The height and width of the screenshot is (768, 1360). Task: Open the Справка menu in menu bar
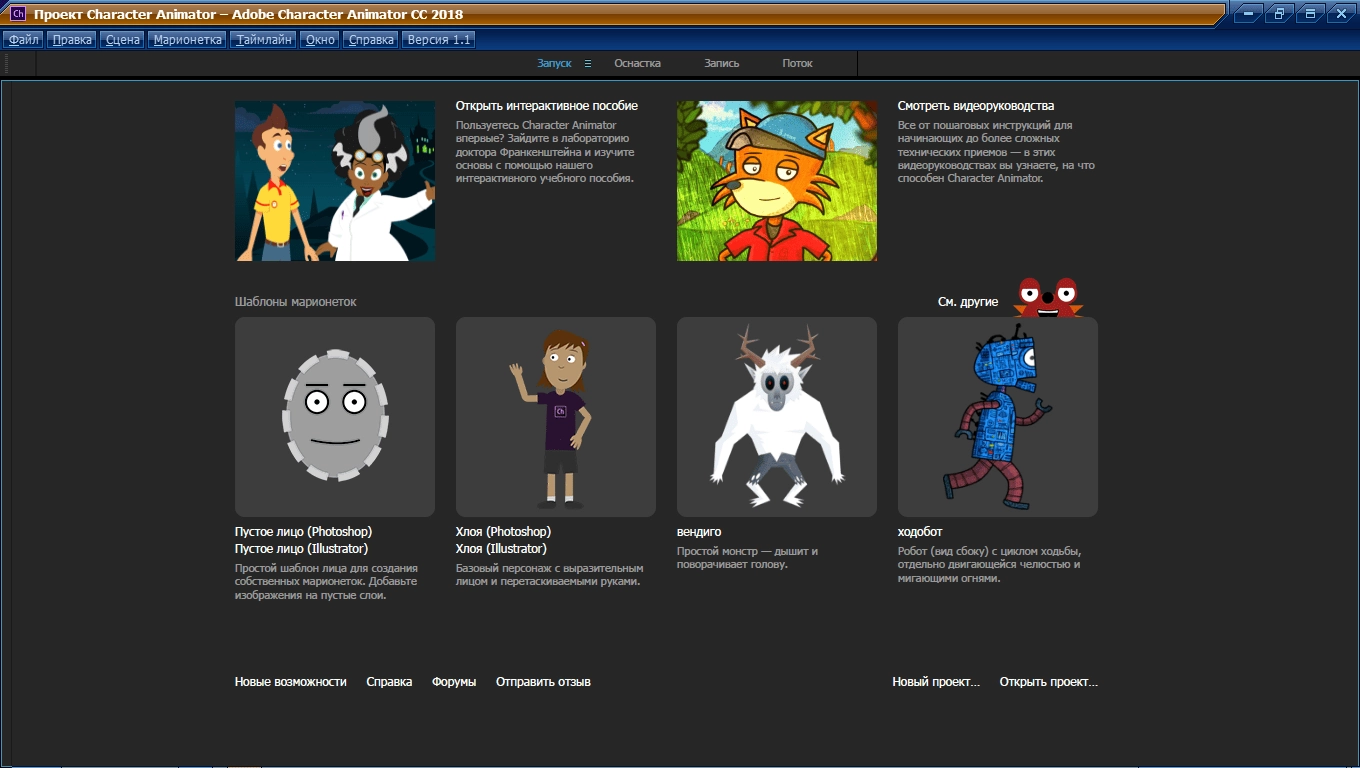371,40
